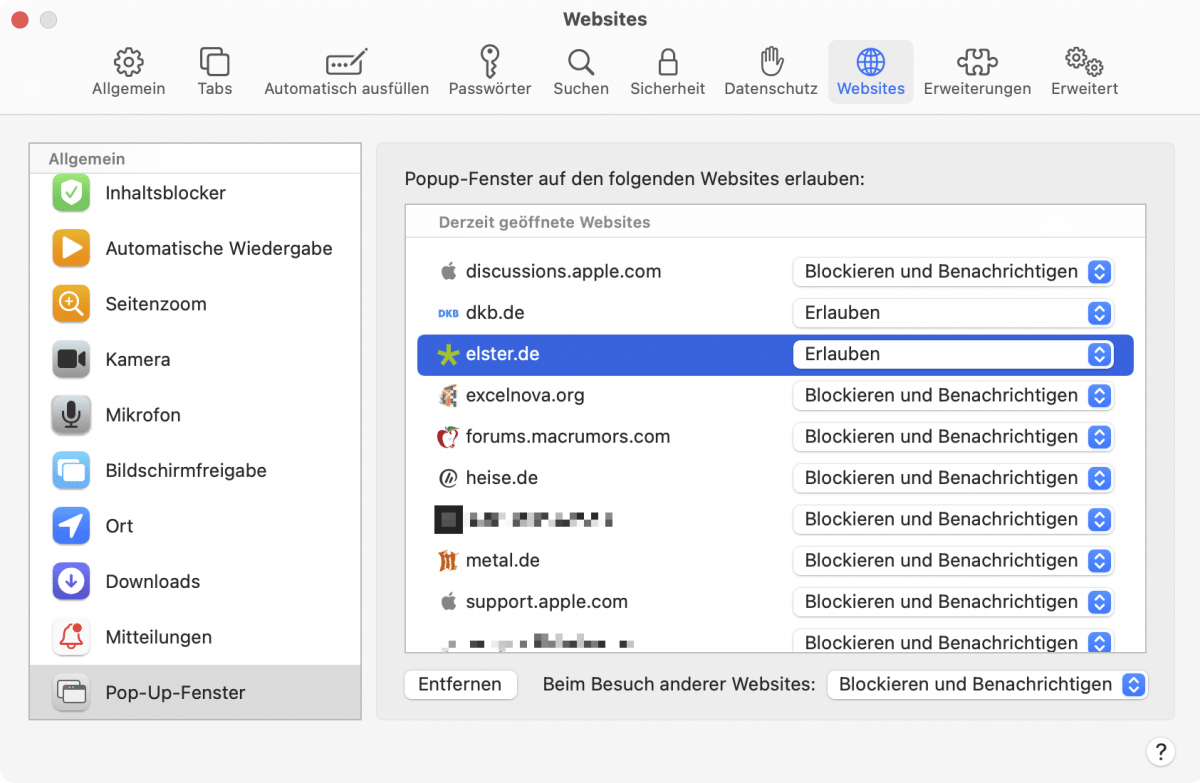Open the Suchen preferences tab
The image size is (1200, 783).
click(581, 71)
